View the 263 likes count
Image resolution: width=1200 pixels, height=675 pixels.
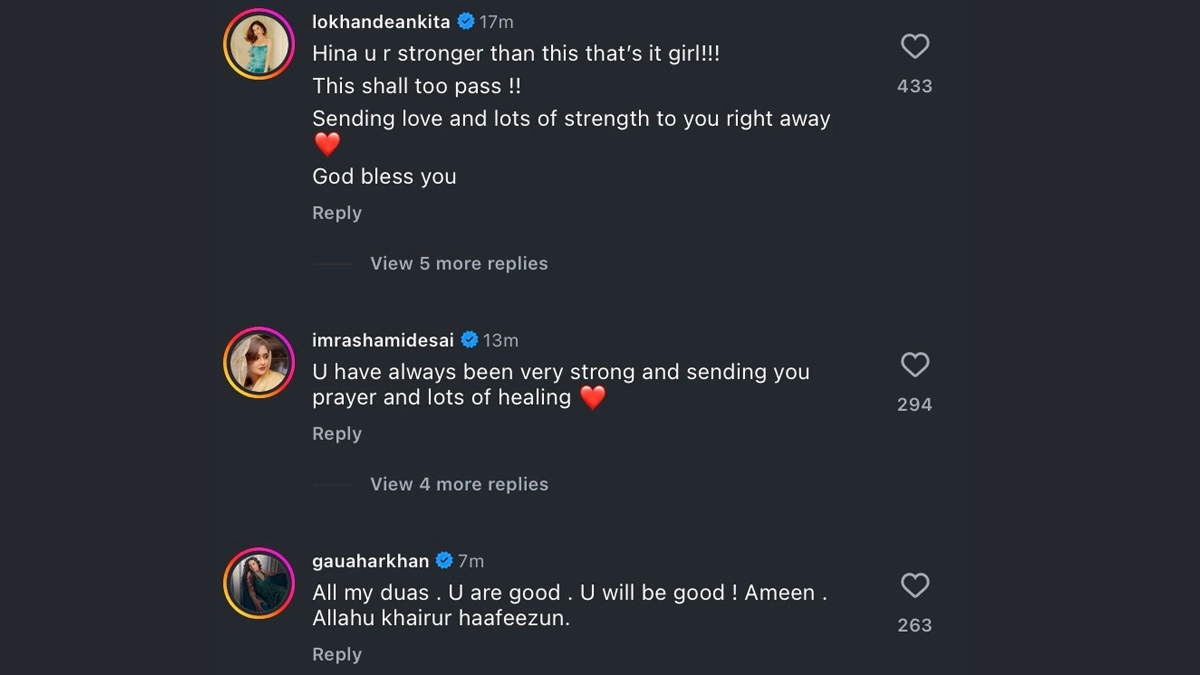[x=915, y=625]
